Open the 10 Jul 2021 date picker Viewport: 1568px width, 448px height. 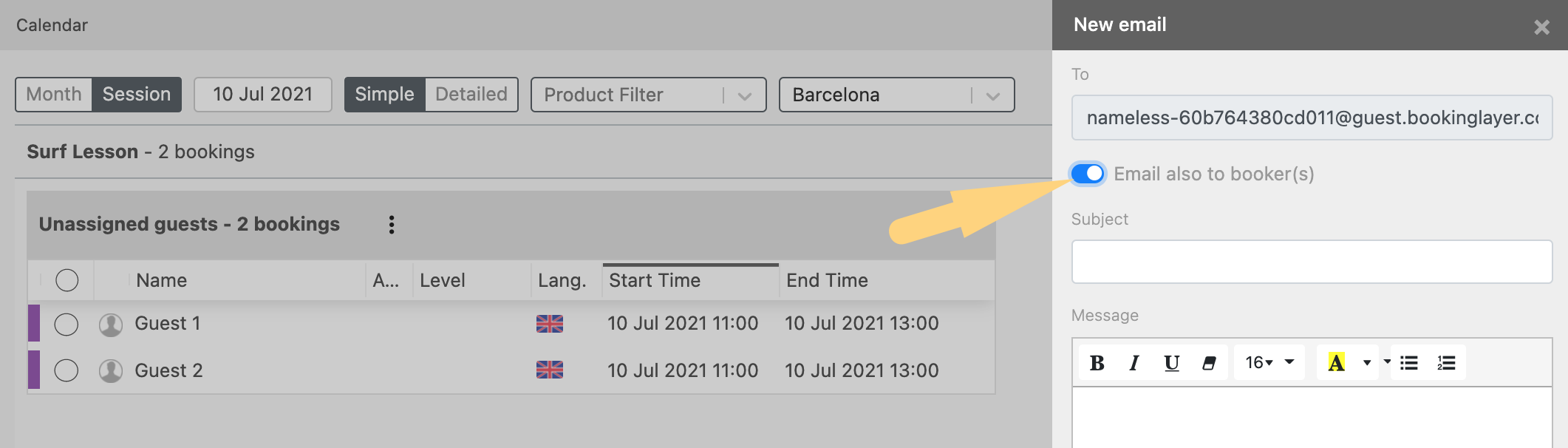[263, 95]
